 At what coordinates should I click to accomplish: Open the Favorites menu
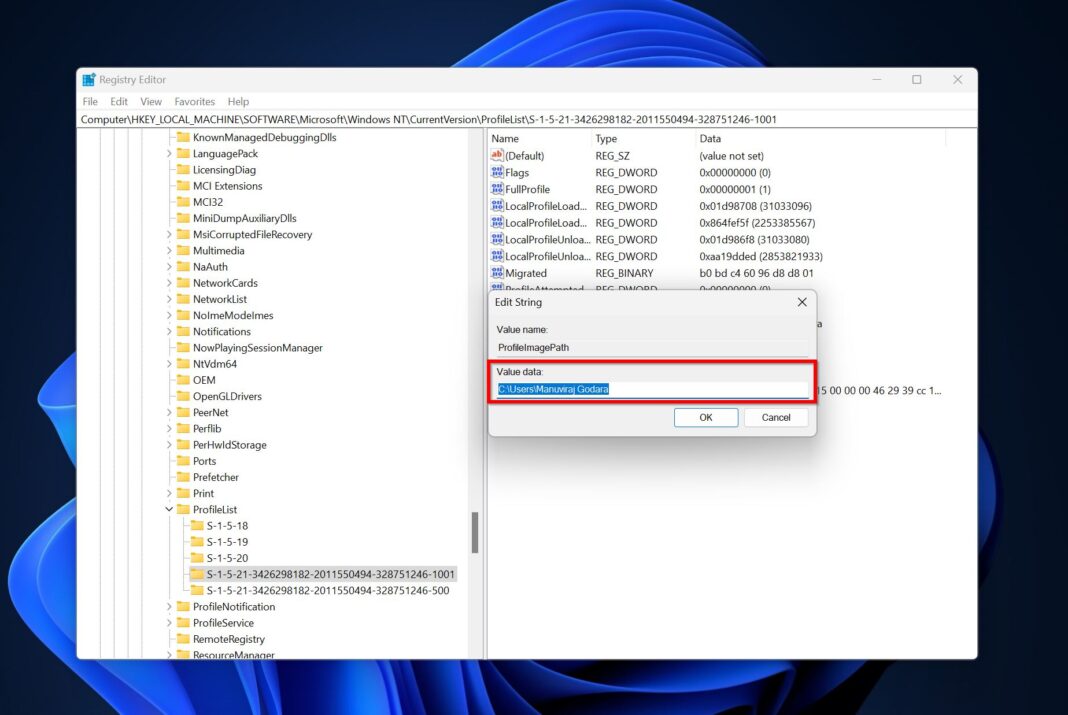[194, 101]
